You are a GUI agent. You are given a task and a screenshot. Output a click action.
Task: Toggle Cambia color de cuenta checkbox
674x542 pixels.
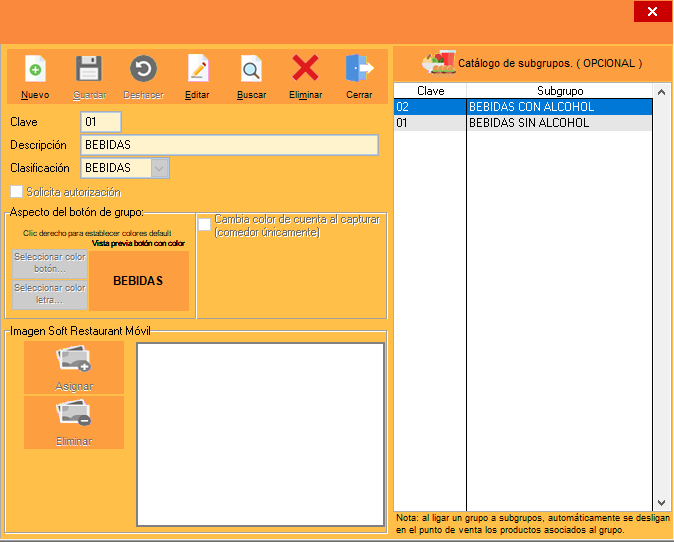pyautogui.click(x=204, y=225)
